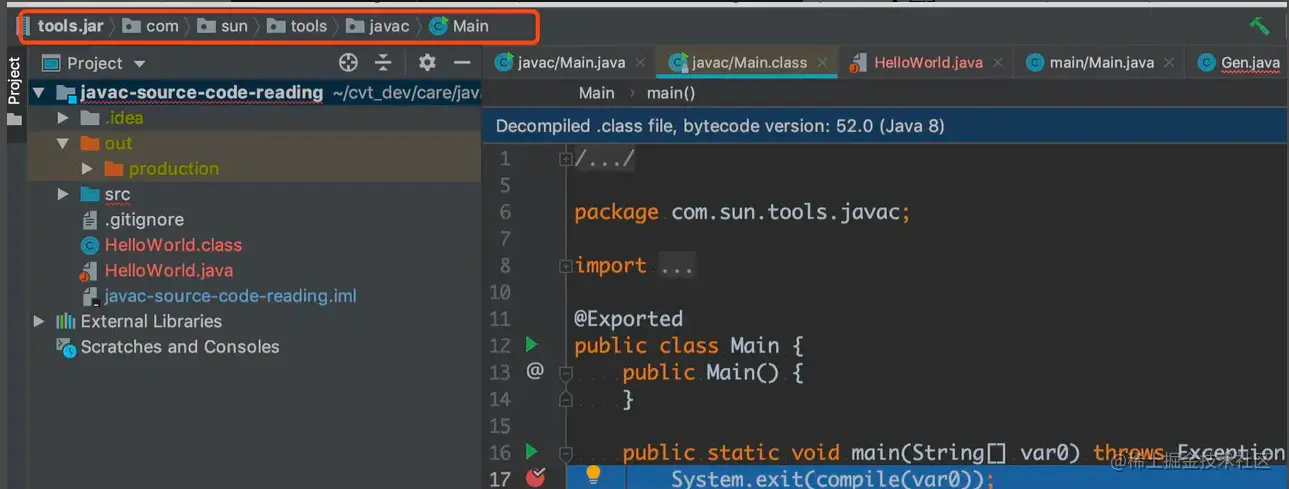Select Scratches and Consoles node
The width and height of the screenshot is (1289, 489).
(180, 347)
